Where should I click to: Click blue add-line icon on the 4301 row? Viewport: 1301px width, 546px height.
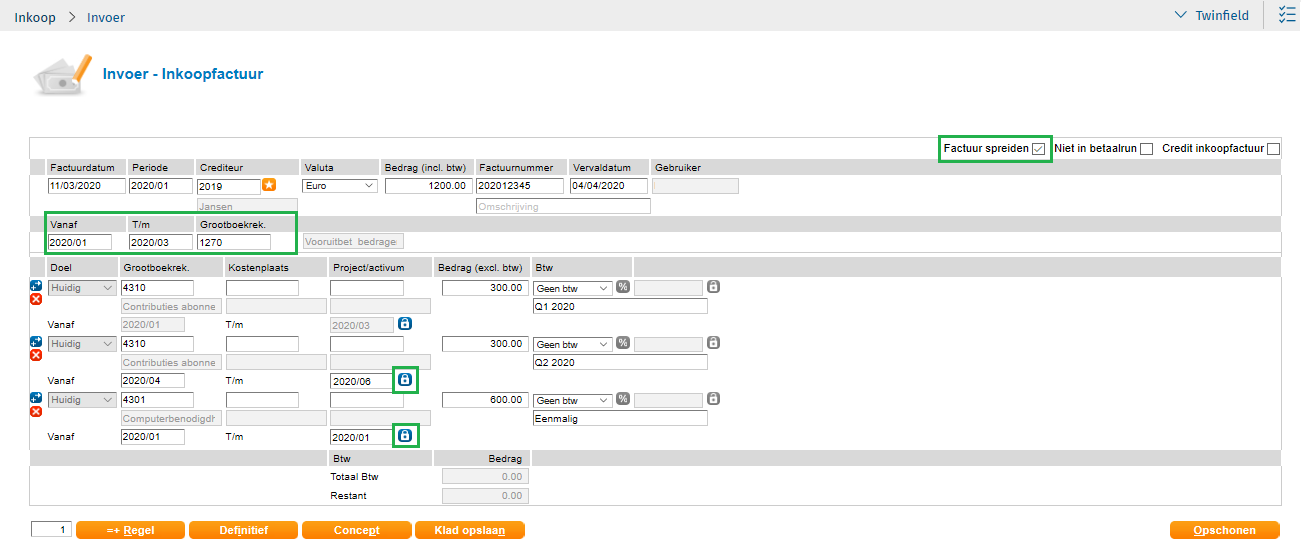[36, 397]
